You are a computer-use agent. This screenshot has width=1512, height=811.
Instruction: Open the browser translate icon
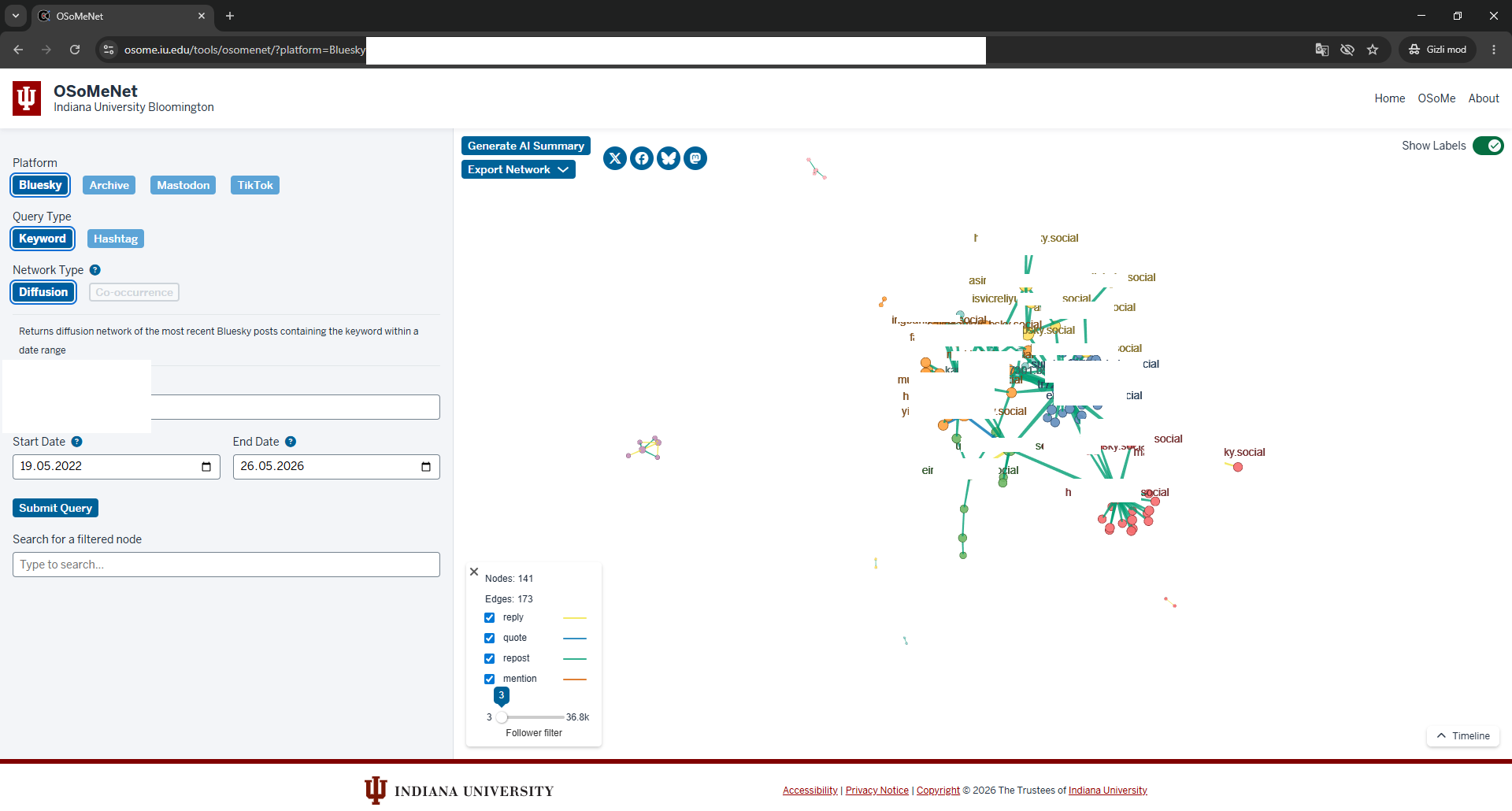pyautogui.click(x=1322, y=50)
